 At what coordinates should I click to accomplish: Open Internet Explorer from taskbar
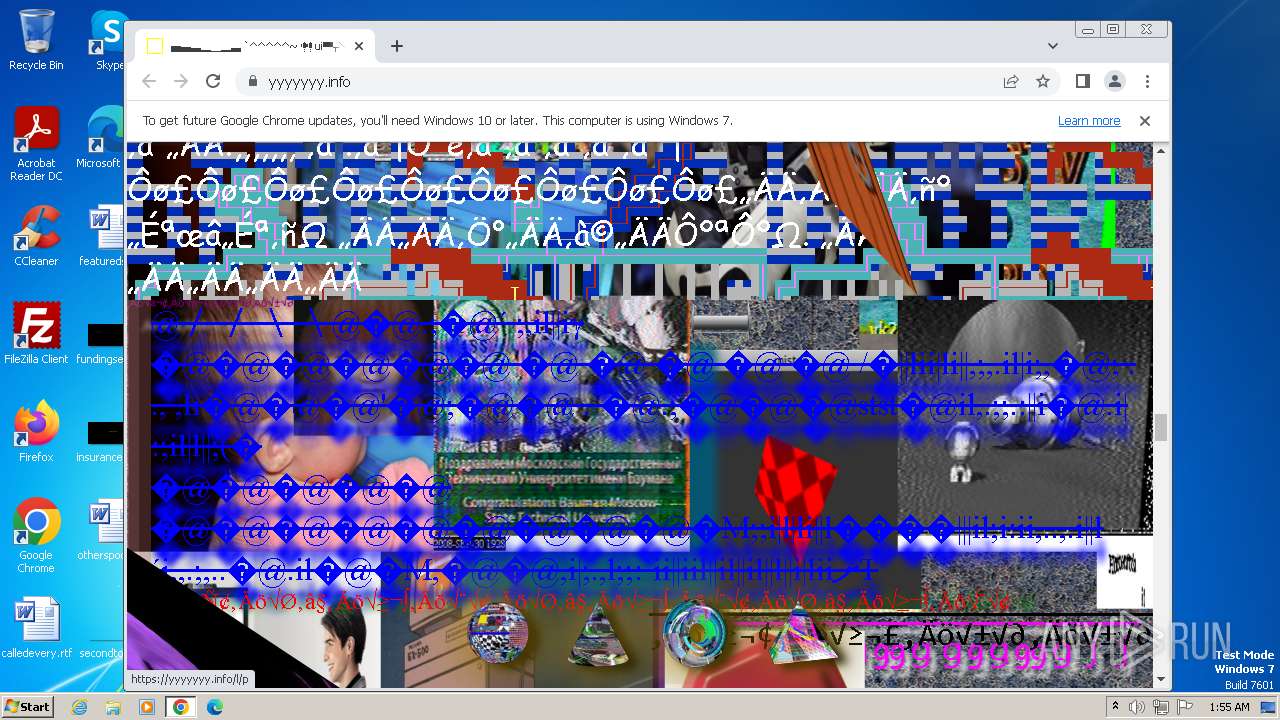[x=80, y=707]
